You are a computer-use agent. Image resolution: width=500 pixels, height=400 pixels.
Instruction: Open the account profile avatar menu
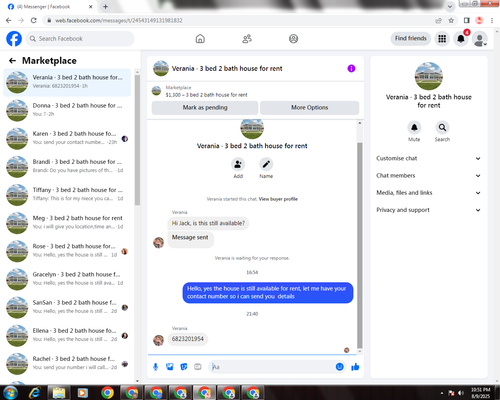pyautogui.click(x=480, y=39)
